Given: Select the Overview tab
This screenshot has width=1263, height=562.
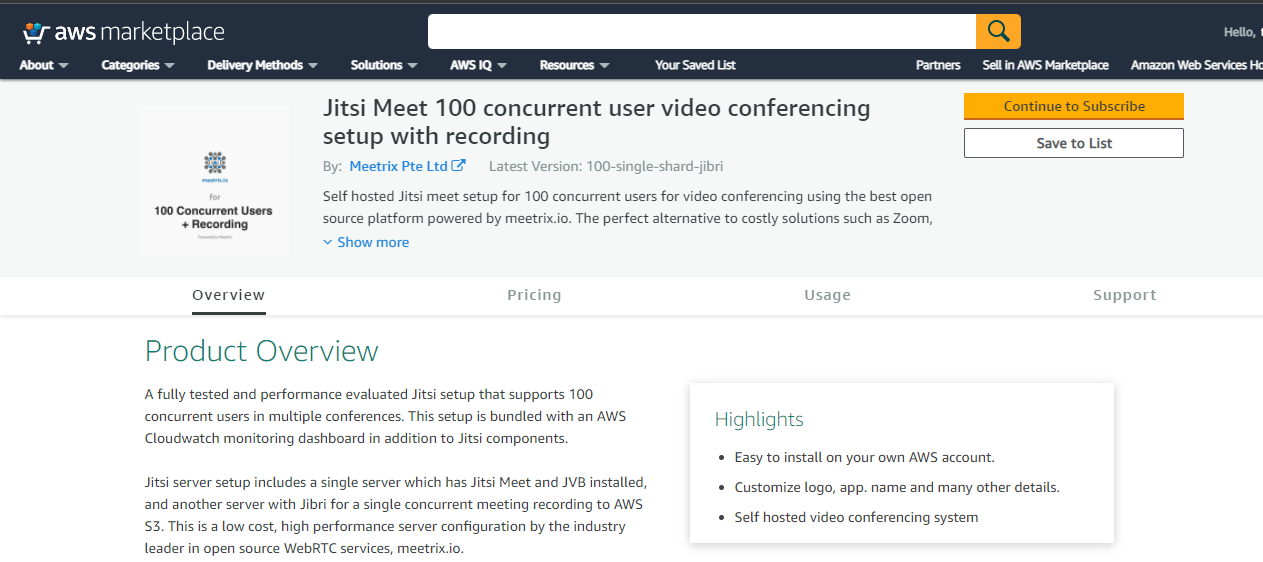Looking at the screenshot, I should [228, 295].
